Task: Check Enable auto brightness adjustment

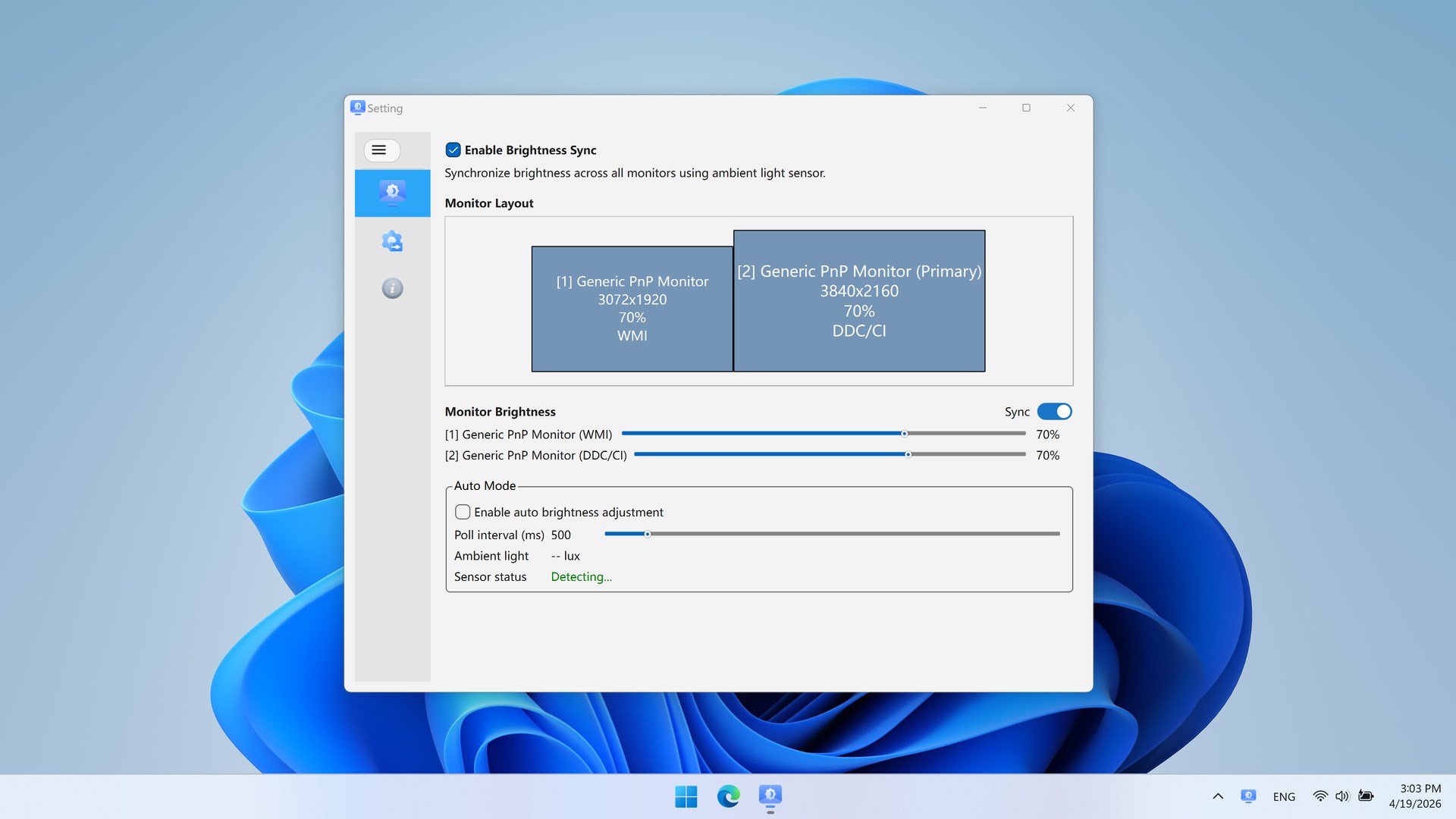Action: click(463, 512)
